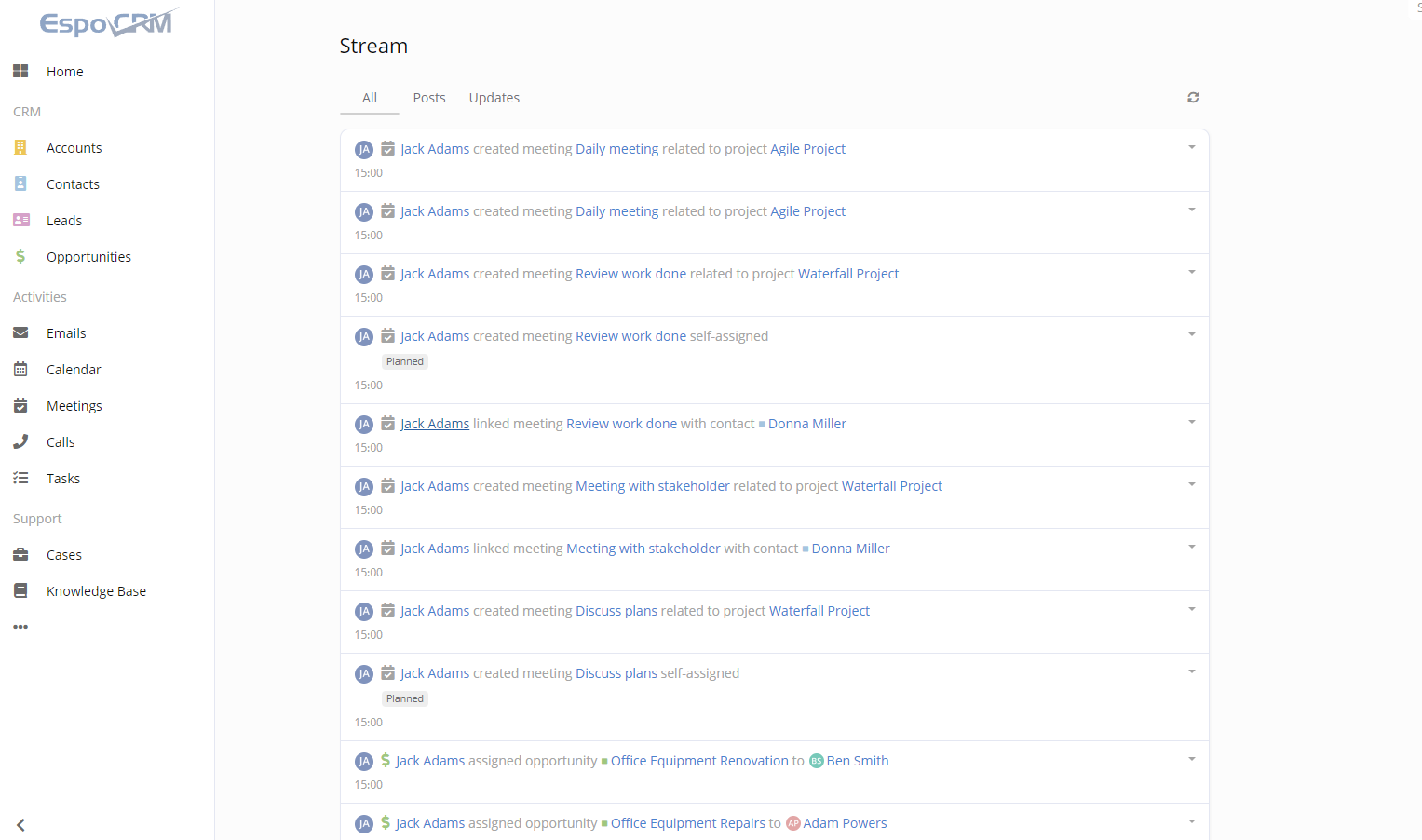This screenshot has height=840, width=1422.
Task: Click Ben Smith's avatar icon
Action: tap(817, 761)
